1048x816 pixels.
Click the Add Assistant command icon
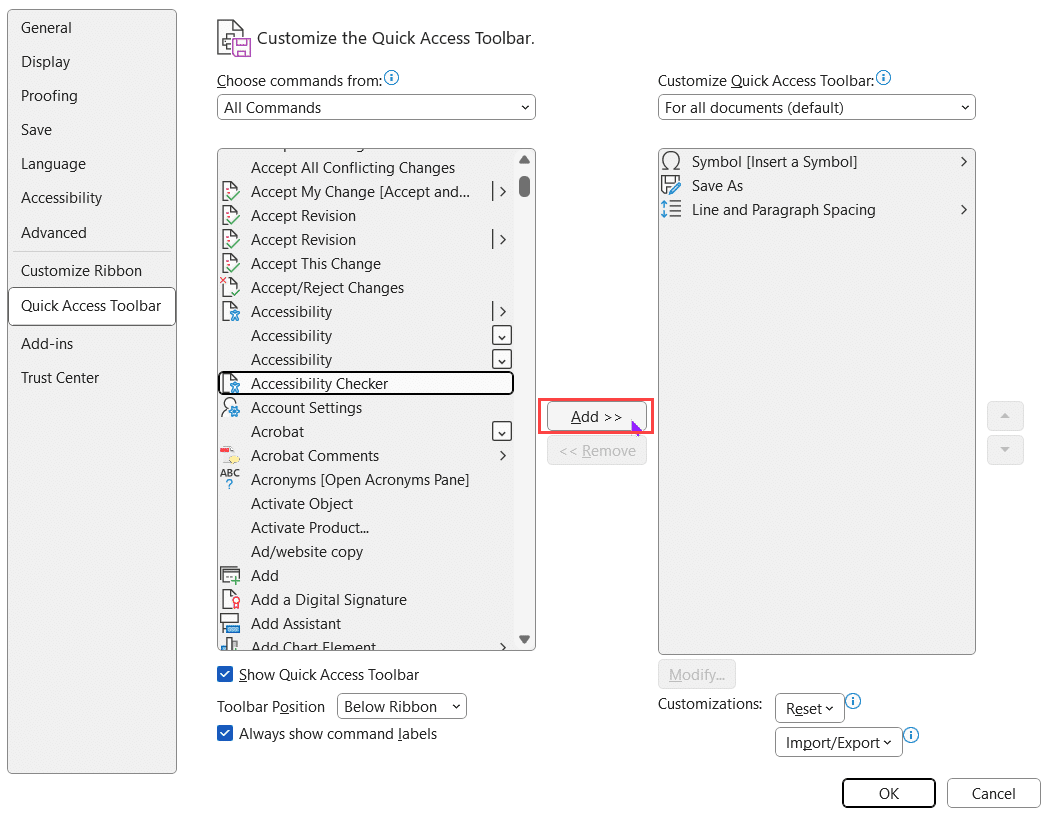(231, 623)
